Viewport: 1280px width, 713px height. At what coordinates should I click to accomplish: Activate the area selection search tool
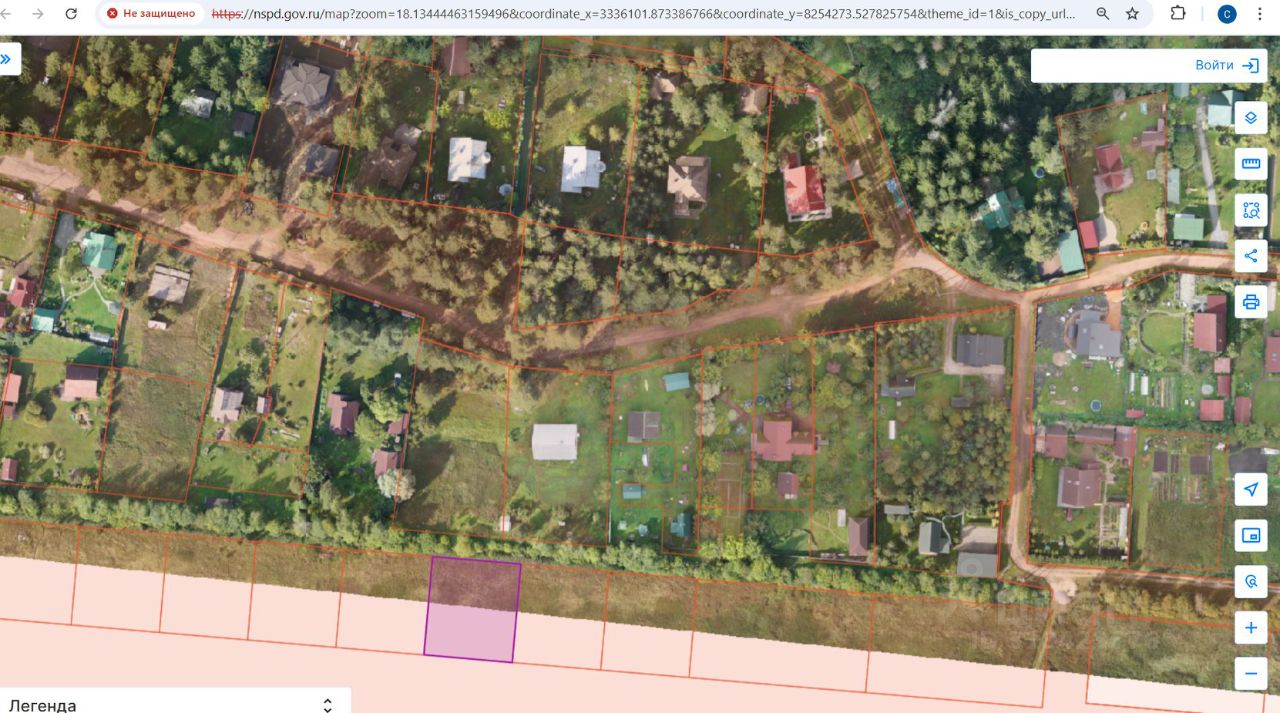(1251, 209)
